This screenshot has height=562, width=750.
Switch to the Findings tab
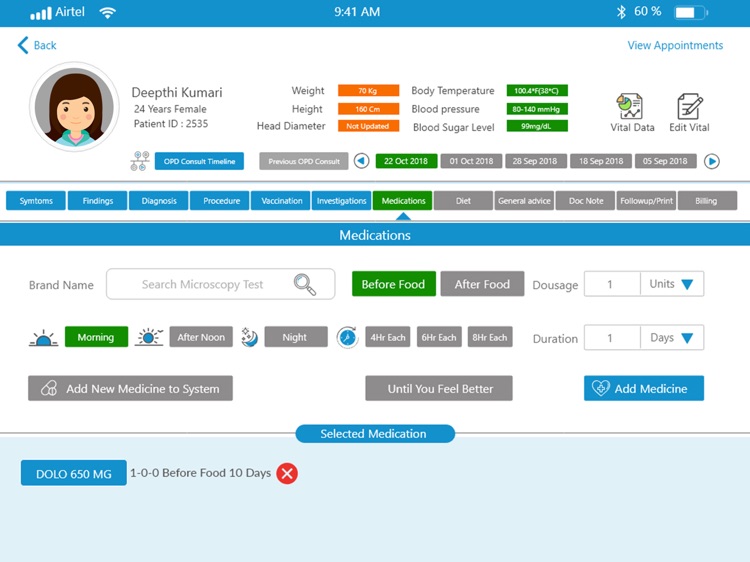pyautogui.click(x=98, y=201)
